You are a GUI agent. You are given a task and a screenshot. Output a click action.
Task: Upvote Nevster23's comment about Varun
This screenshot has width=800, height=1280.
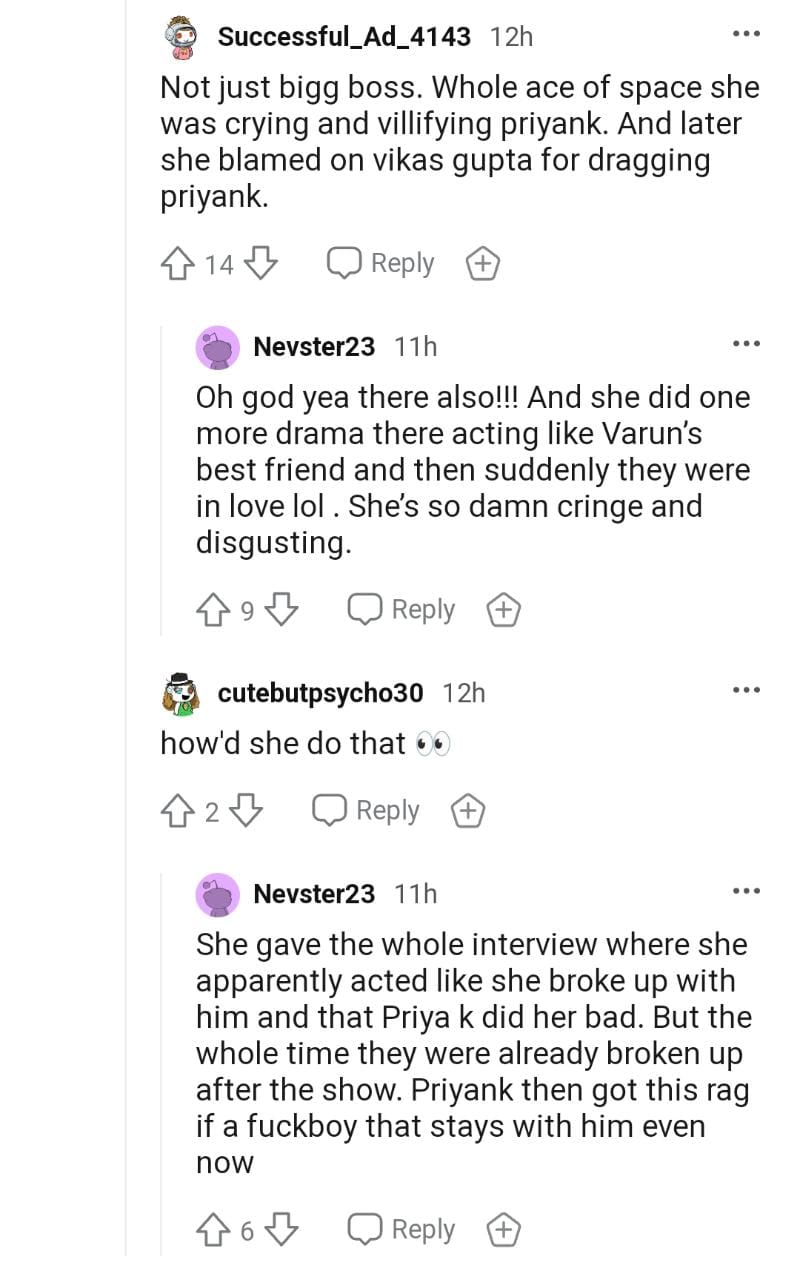click(x=214, y=609)
